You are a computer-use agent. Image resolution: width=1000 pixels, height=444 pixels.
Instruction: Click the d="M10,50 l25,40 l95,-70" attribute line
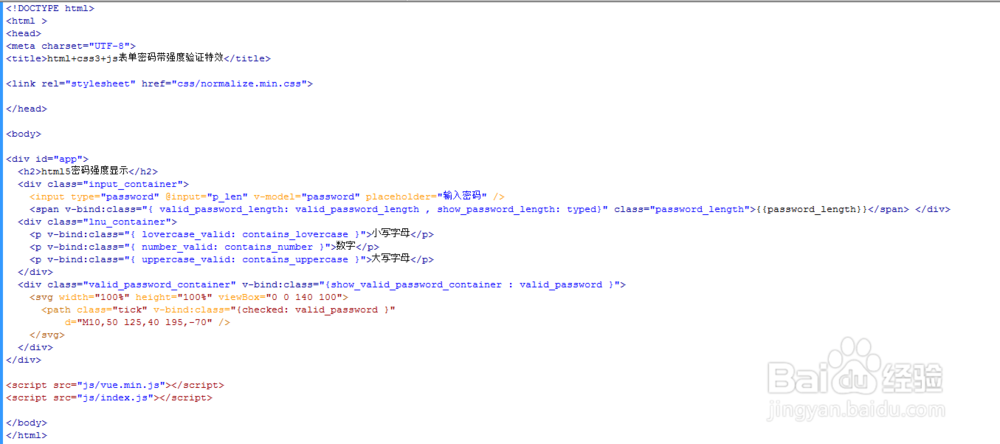pyautogui.click(x=147, y=322)
